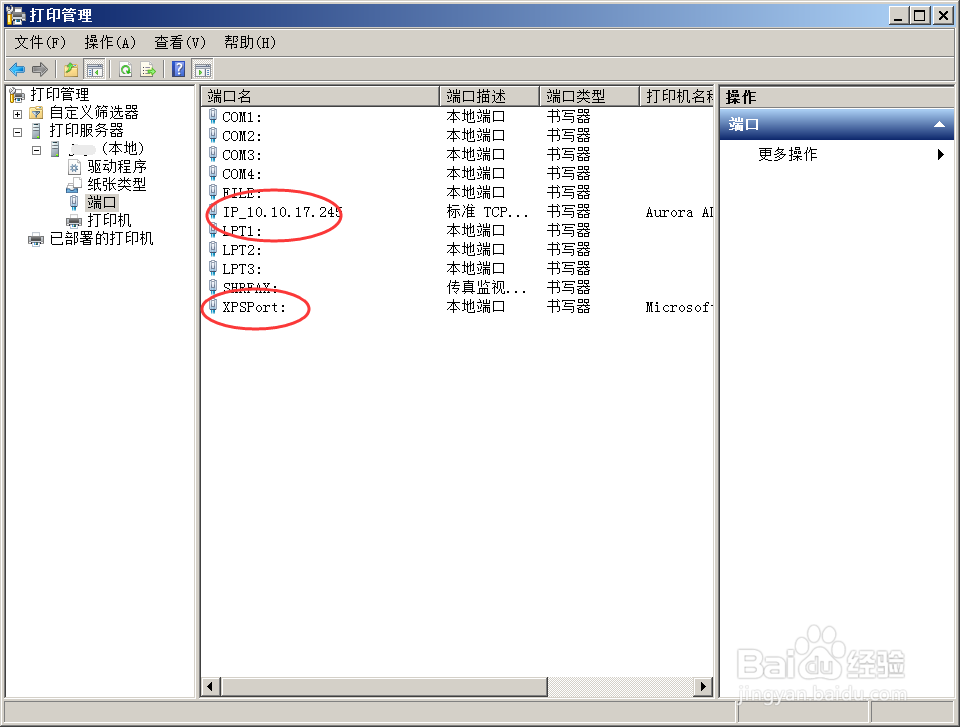Screen dimensions: 960x727
Task: Sort by the 端口描述 column header
Action: pos(489,96)
